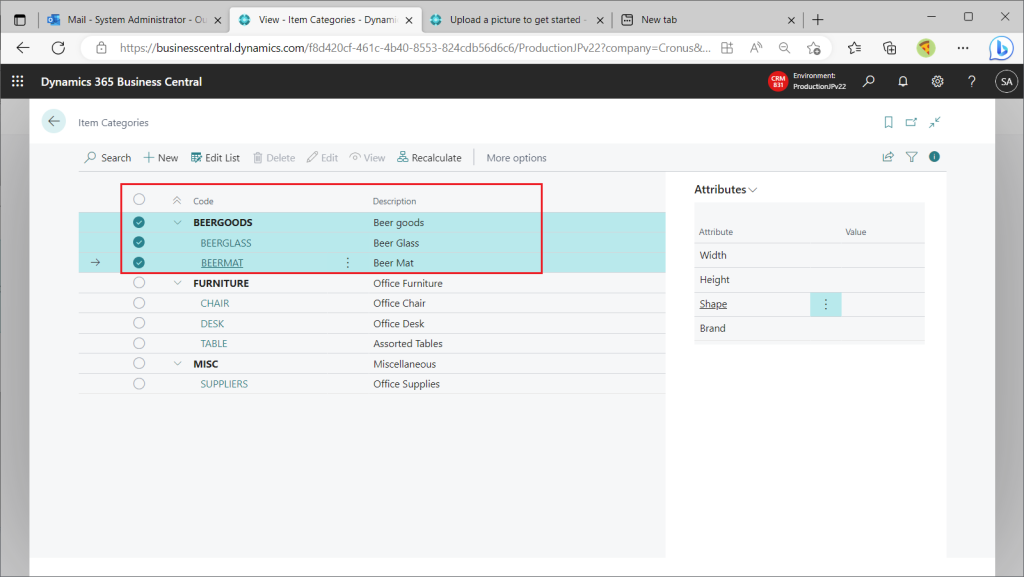The width and height of the screenshot is (1024, 577).
Task: Open the notifications bell
Action: pos(903,82)
